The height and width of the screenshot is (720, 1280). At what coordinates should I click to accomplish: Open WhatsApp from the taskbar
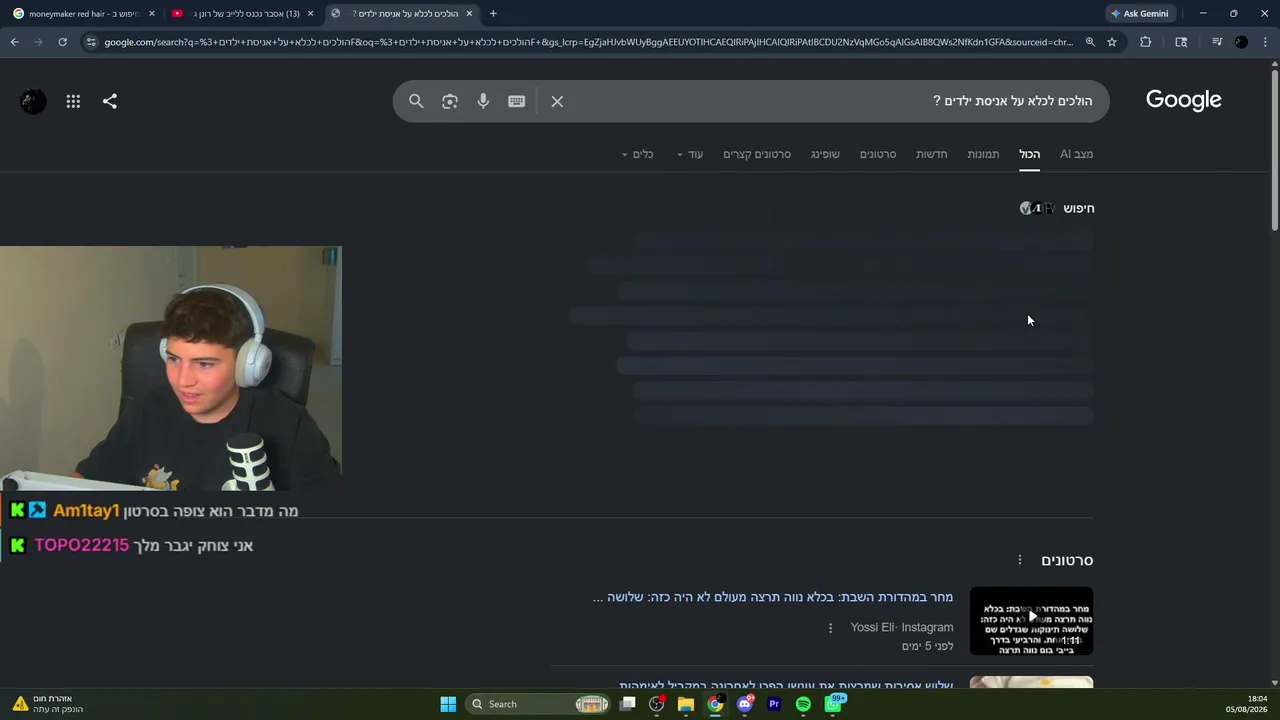click(x=833, y=704)
